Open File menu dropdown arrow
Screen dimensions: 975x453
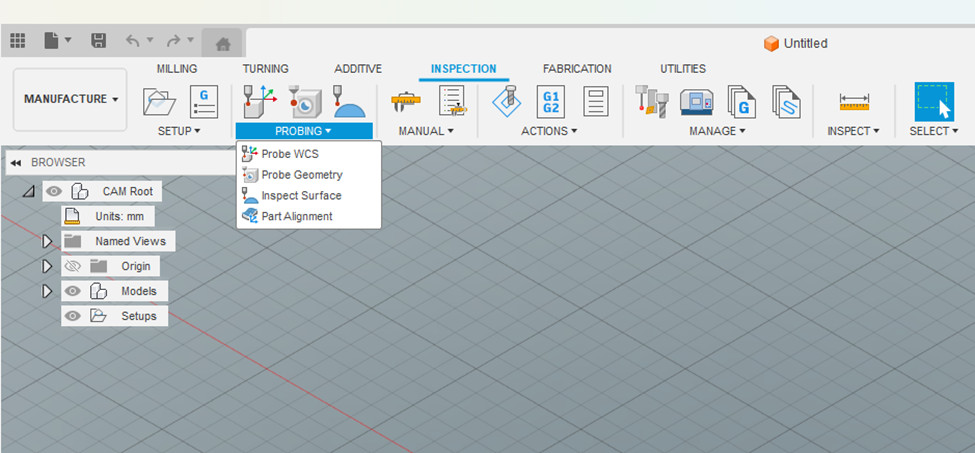point(68,40)
